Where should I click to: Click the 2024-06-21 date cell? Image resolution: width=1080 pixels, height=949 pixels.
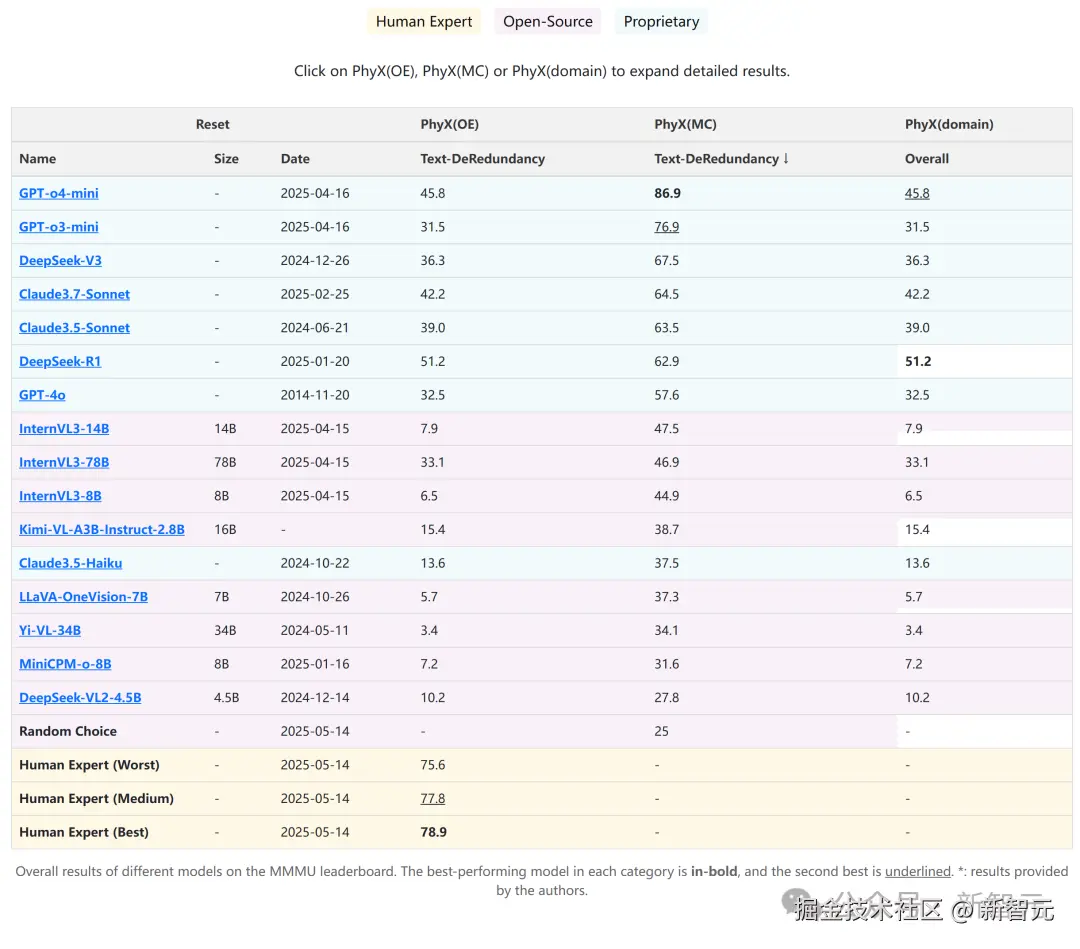coord(315,328)
